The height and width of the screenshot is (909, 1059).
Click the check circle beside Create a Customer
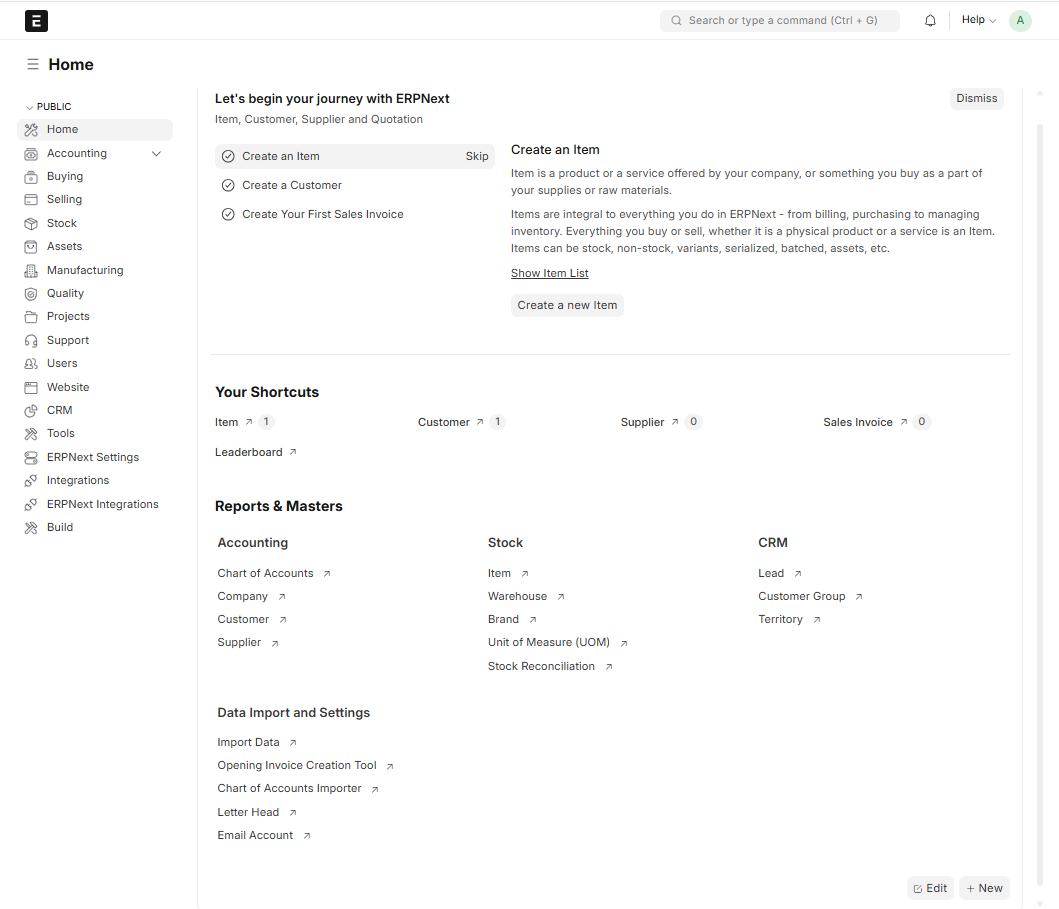coord(228,186)
